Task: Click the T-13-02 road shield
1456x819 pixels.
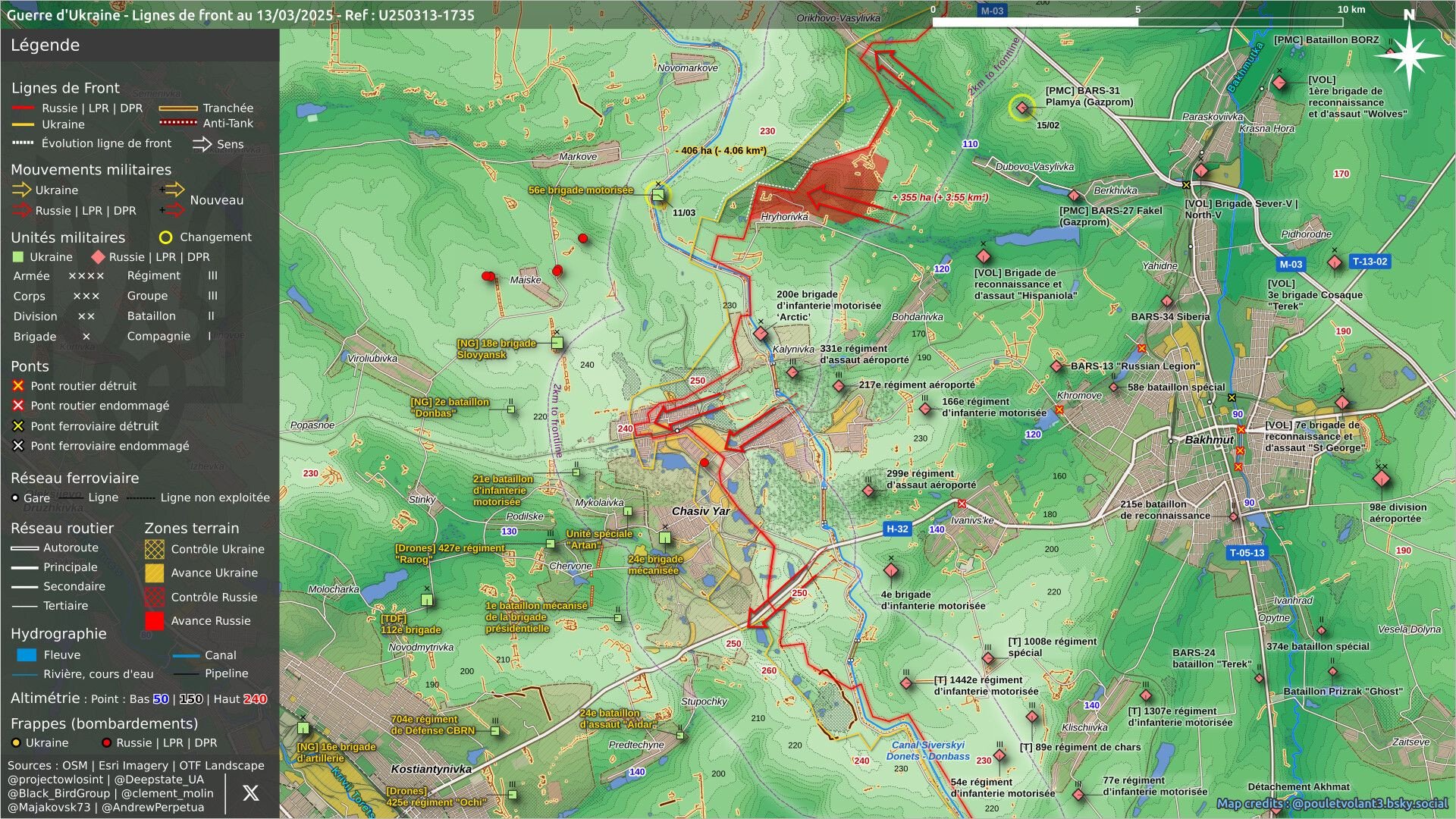Action: (x=1370, y=262)
